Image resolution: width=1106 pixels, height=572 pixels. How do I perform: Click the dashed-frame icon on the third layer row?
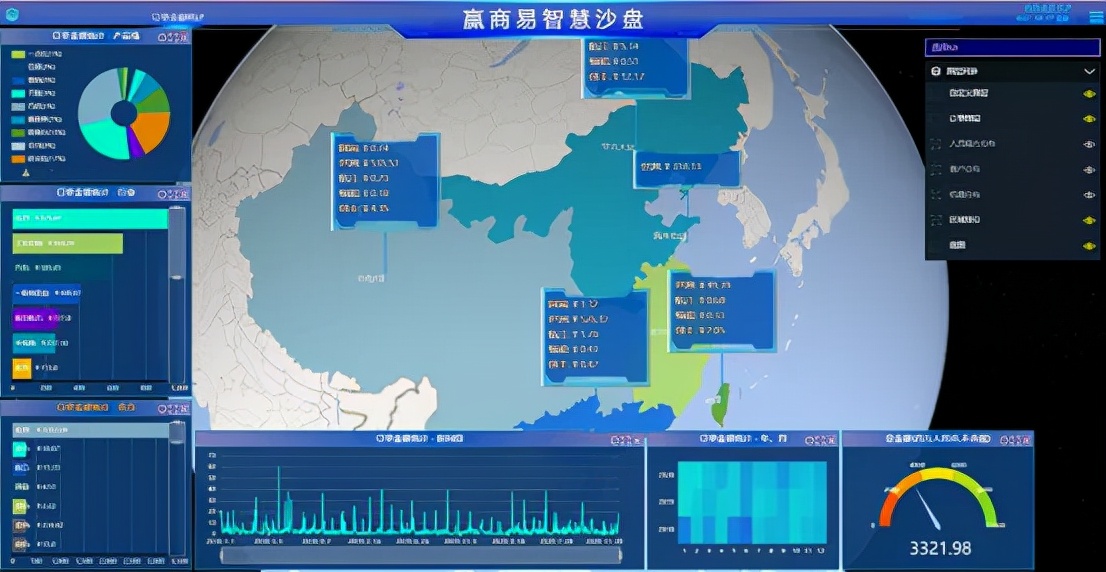coord(936,144)
